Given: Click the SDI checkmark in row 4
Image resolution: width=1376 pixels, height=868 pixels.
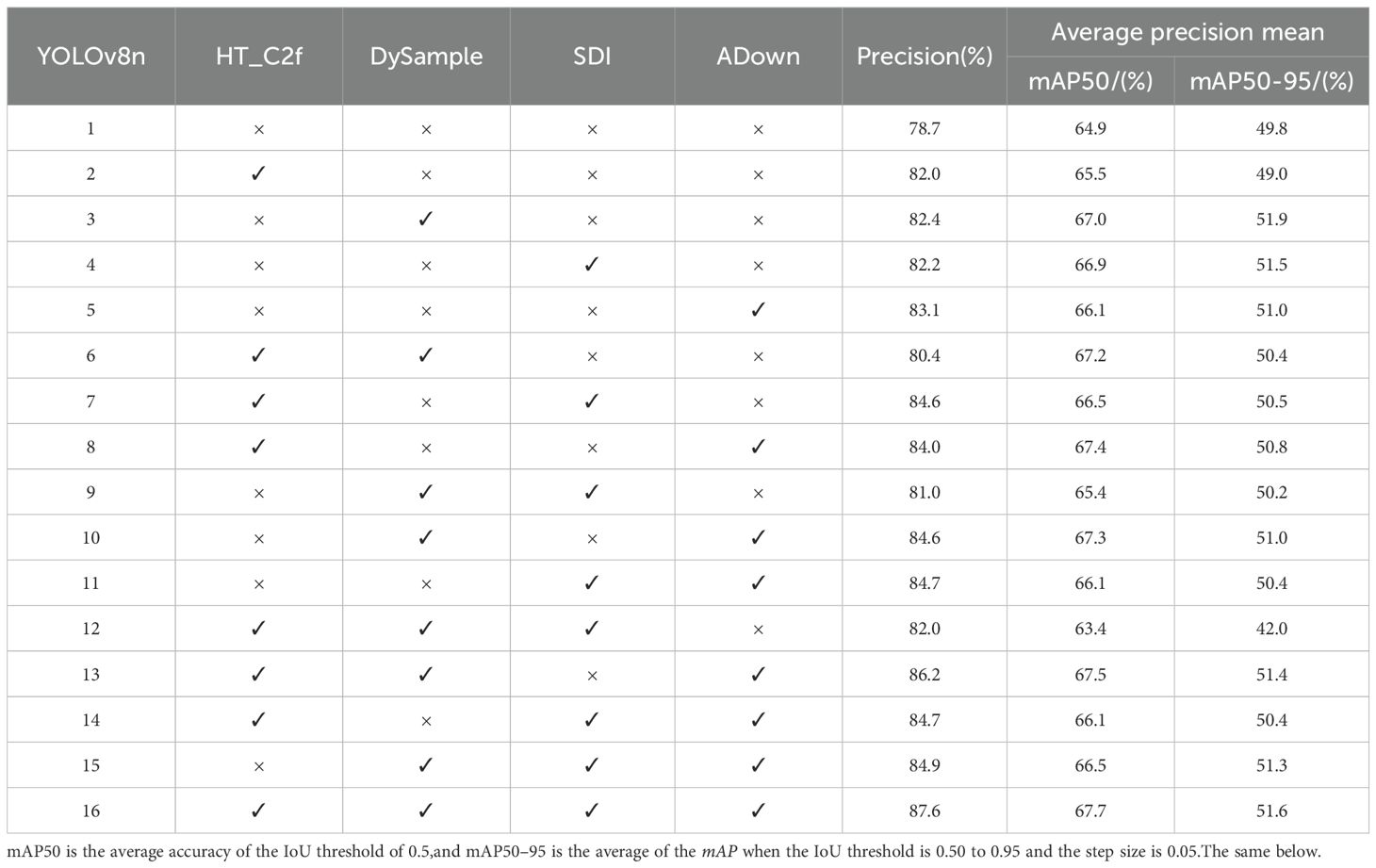Looking at the screenshot, I should point(592,265).
